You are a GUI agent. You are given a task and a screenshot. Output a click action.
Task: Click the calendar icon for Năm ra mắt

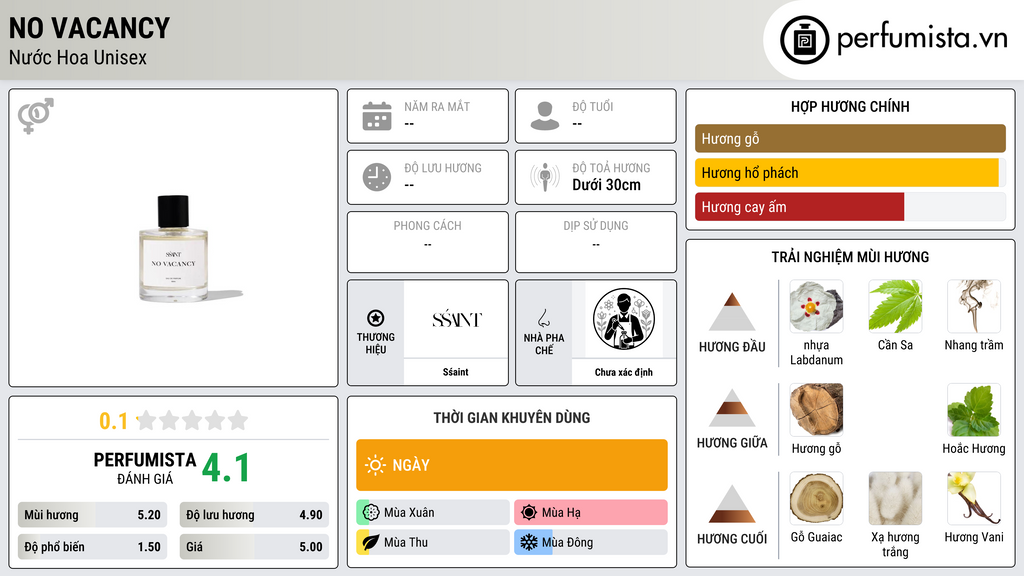click(377, 116)
